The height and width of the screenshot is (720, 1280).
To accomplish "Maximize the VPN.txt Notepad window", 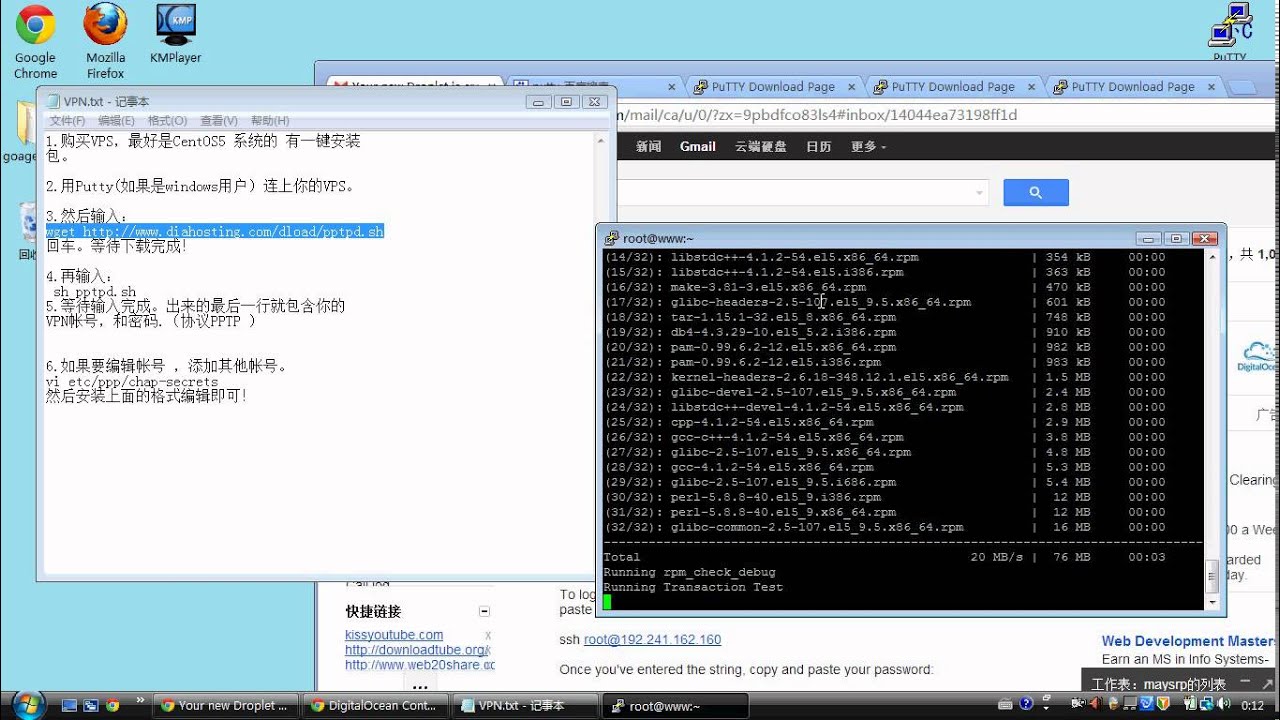I will tap(567, 102).
